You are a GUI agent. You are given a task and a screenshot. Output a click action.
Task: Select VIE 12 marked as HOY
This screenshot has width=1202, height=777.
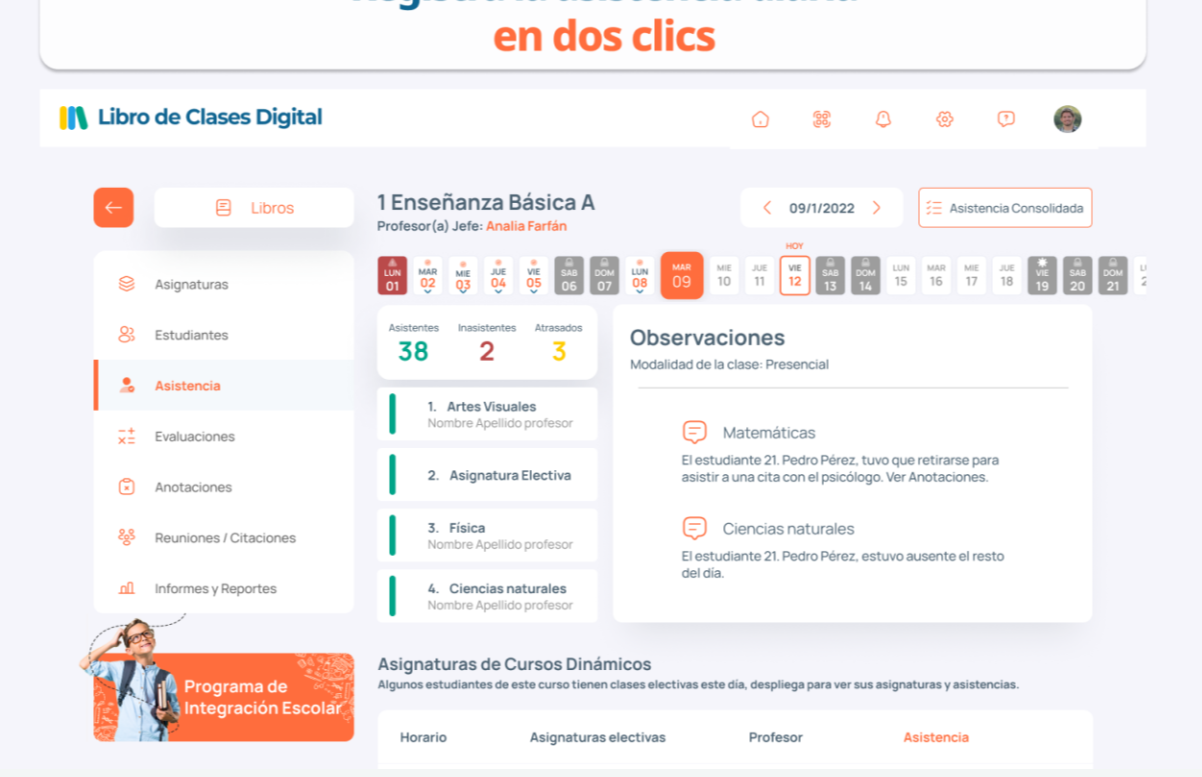791,275
